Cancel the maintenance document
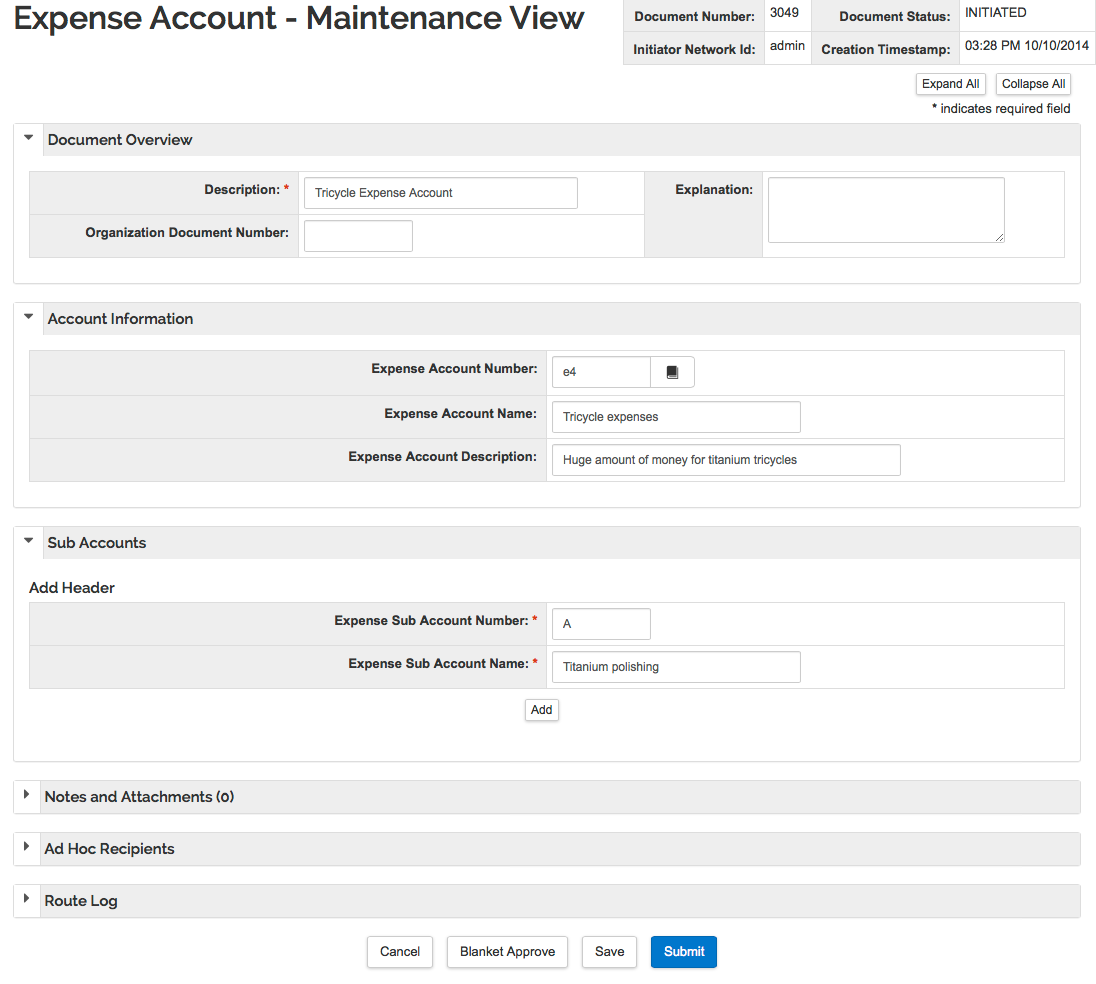1096x984 pixels. 400,952
